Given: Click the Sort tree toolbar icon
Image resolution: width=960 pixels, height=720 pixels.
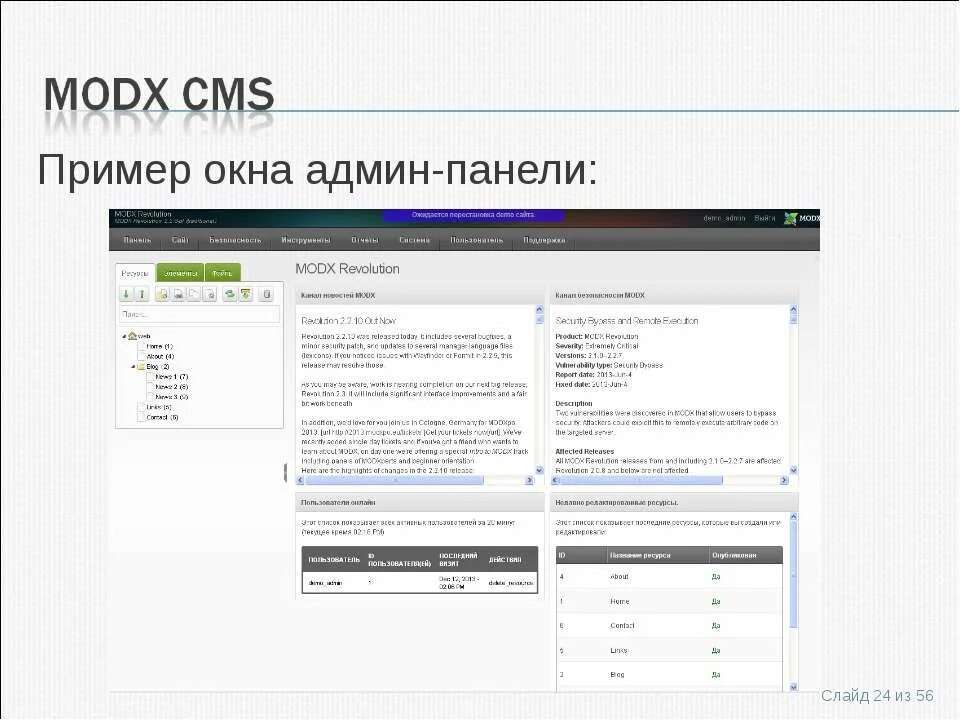Looking at the screenshot, I should click(x=246, y=294).
